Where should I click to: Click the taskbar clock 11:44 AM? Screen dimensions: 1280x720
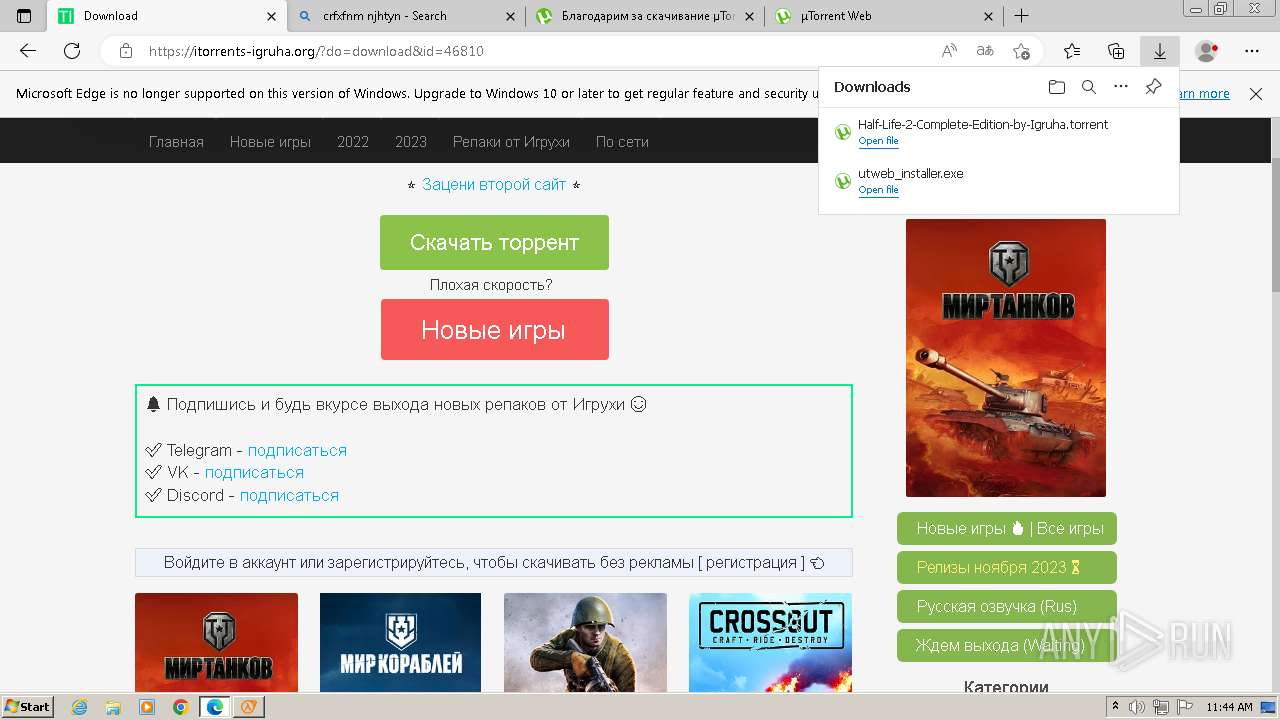pyautogui.click(x=1229, y=707)
